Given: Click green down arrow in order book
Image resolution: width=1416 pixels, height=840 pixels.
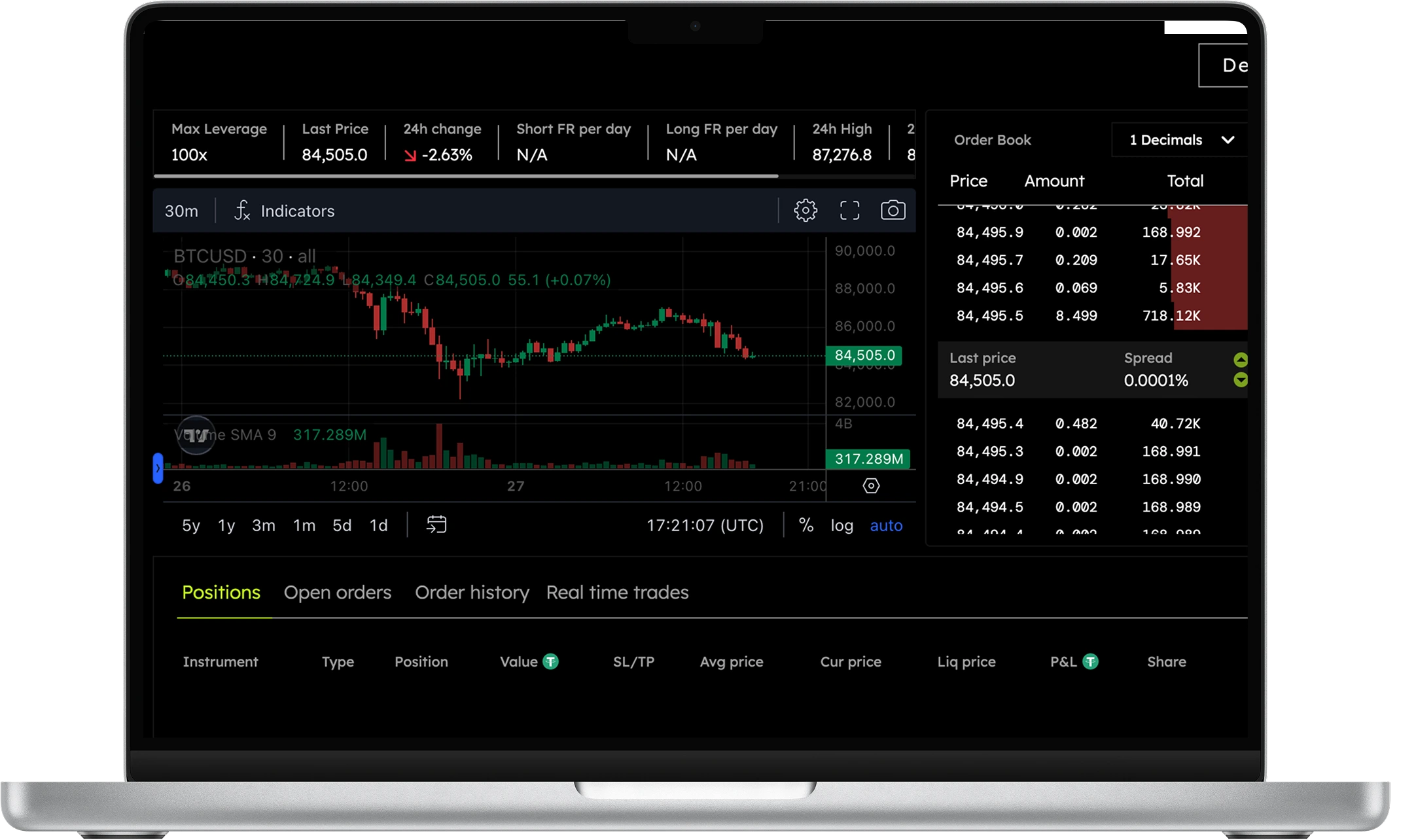Looking at the screenshot, I should [1240, 380].
